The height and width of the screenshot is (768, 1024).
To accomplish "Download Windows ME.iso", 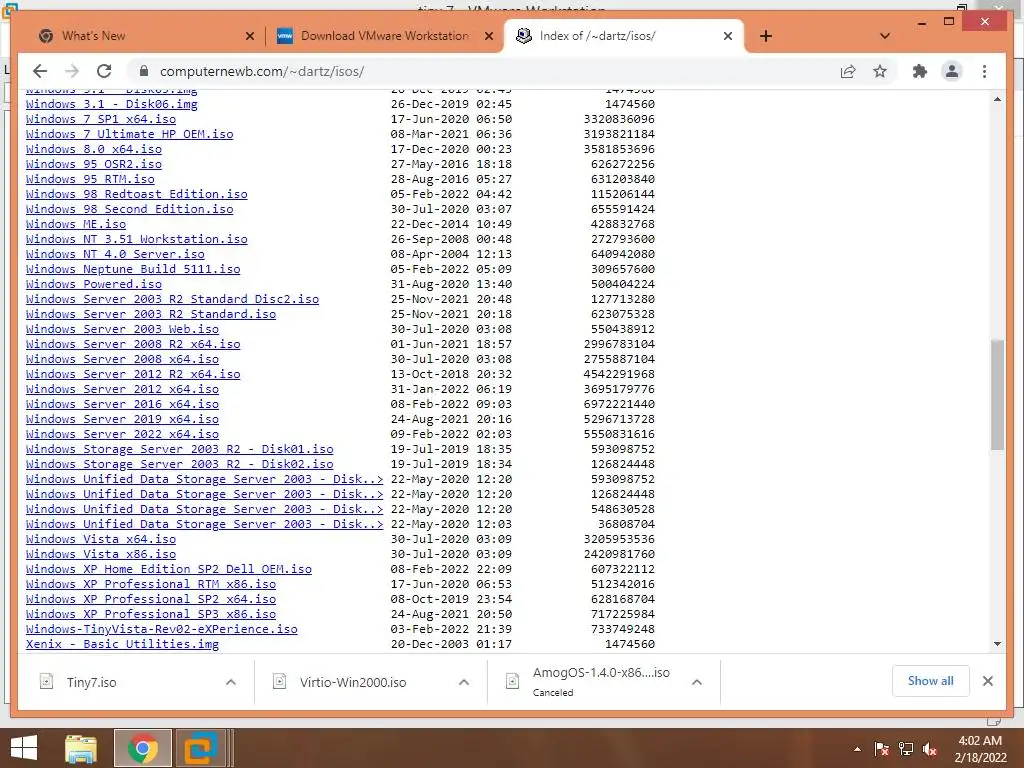I will click(x=76, y=224).
